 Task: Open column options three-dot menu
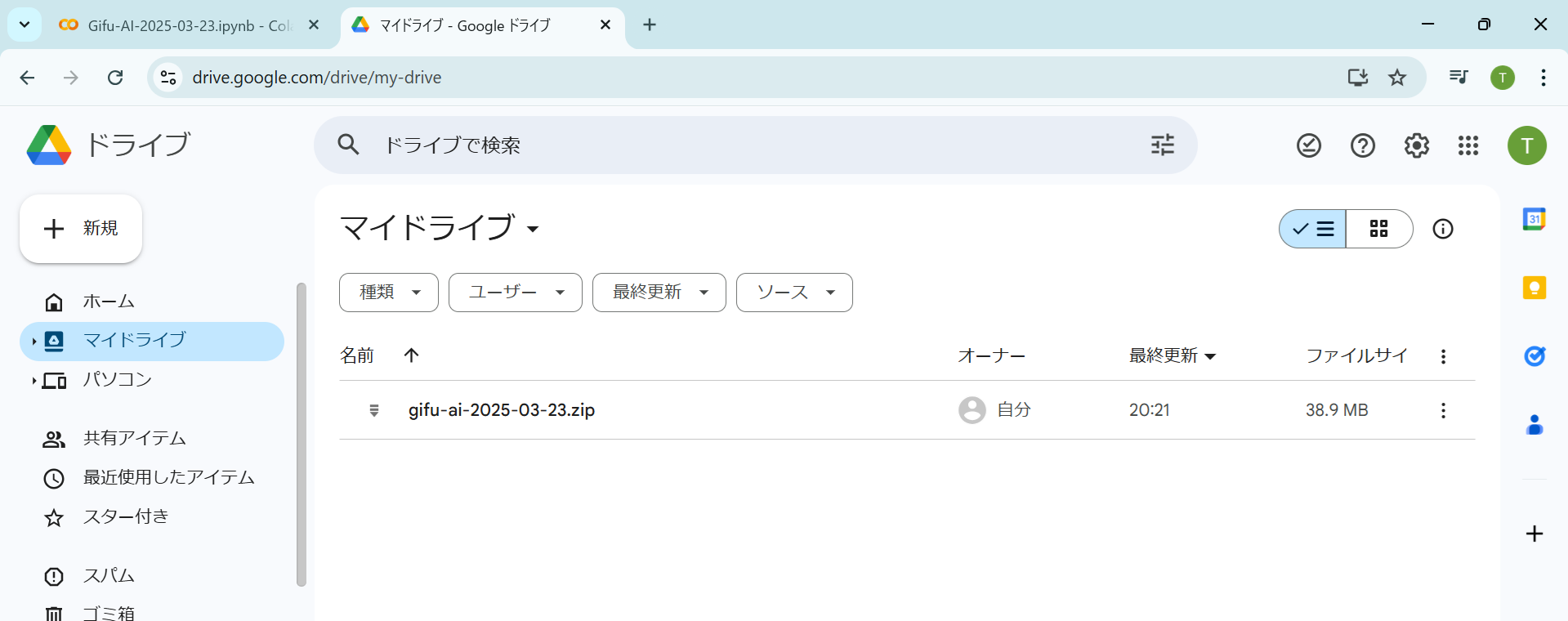[x=1443, y=356]
